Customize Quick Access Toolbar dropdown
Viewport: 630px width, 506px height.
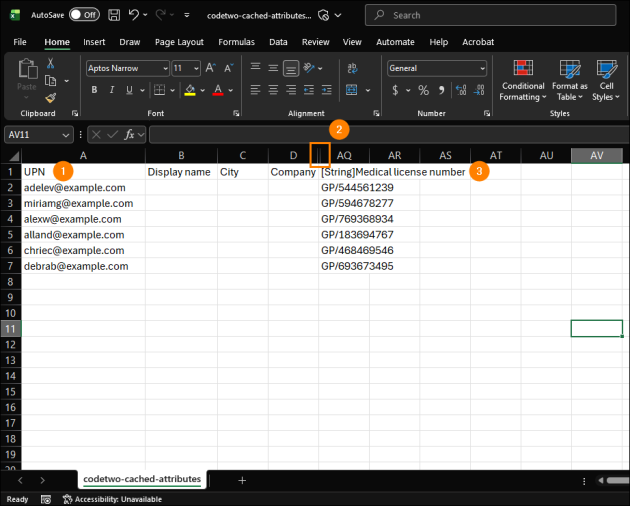click(187, 15)
